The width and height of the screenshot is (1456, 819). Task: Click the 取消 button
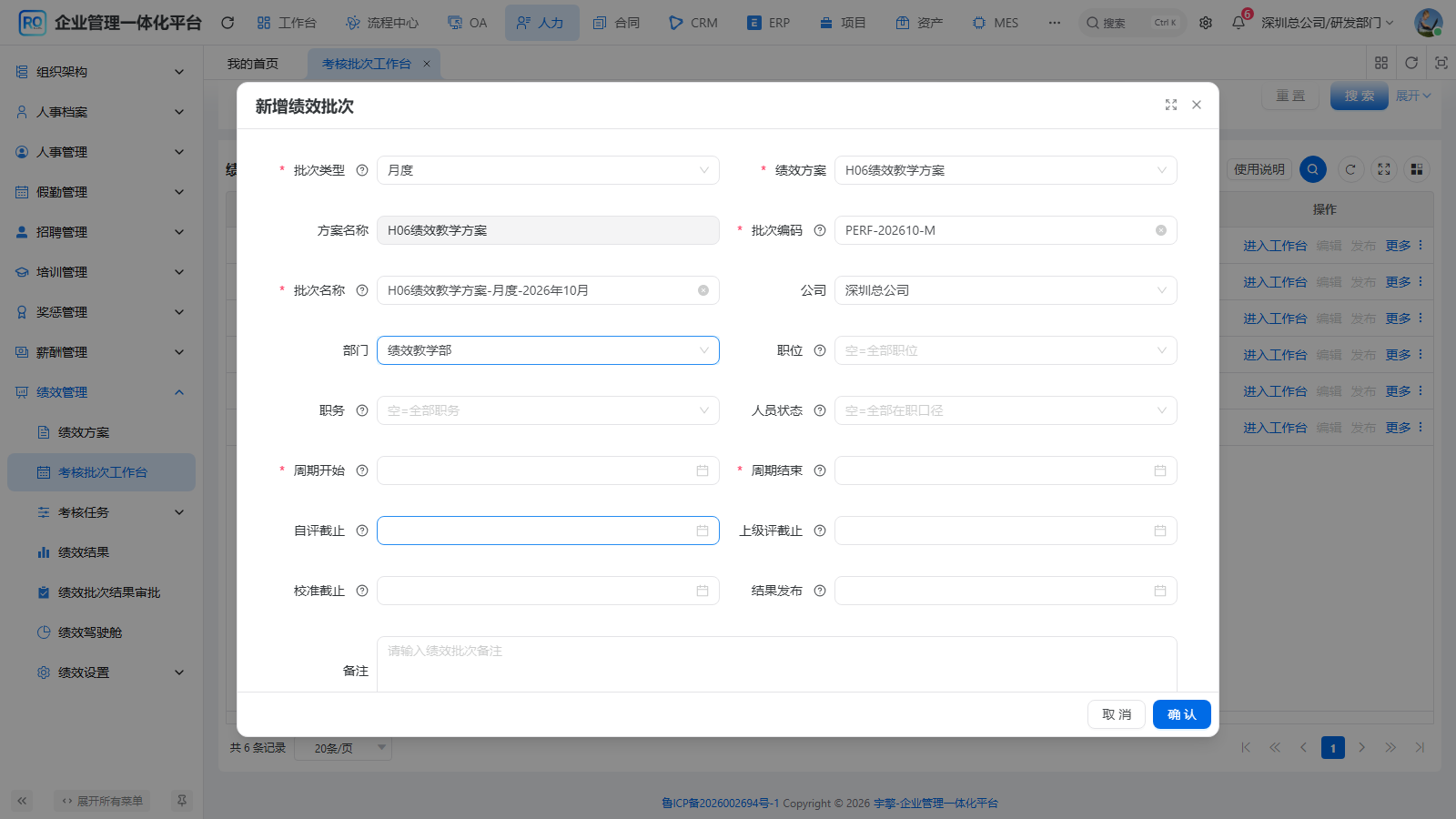(1117, 714)
